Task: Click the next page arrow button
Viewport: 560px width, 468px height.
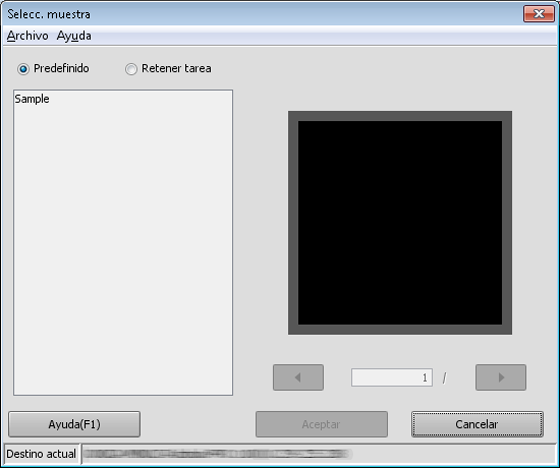Action: [501, 377]
